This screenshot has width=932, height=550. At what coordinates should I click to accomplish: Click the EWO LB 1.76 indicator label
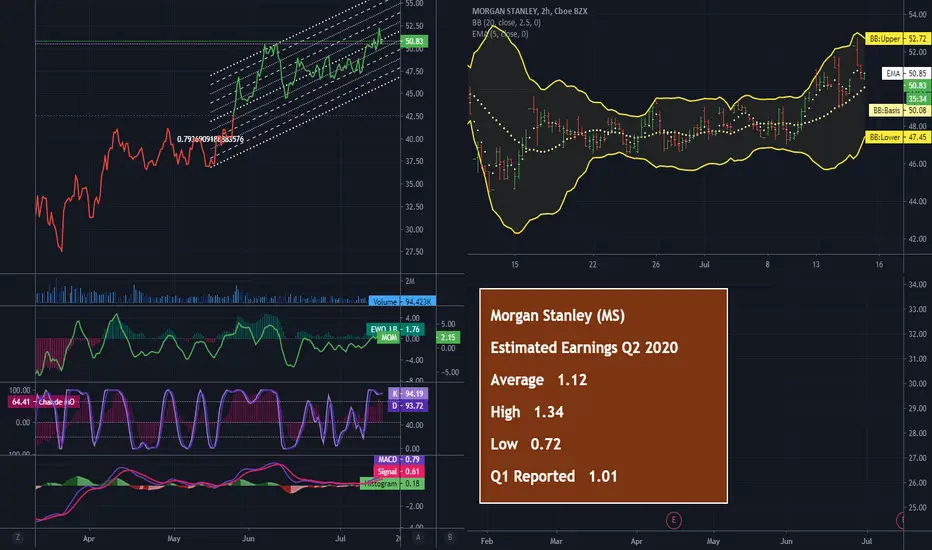coord(394,329)
